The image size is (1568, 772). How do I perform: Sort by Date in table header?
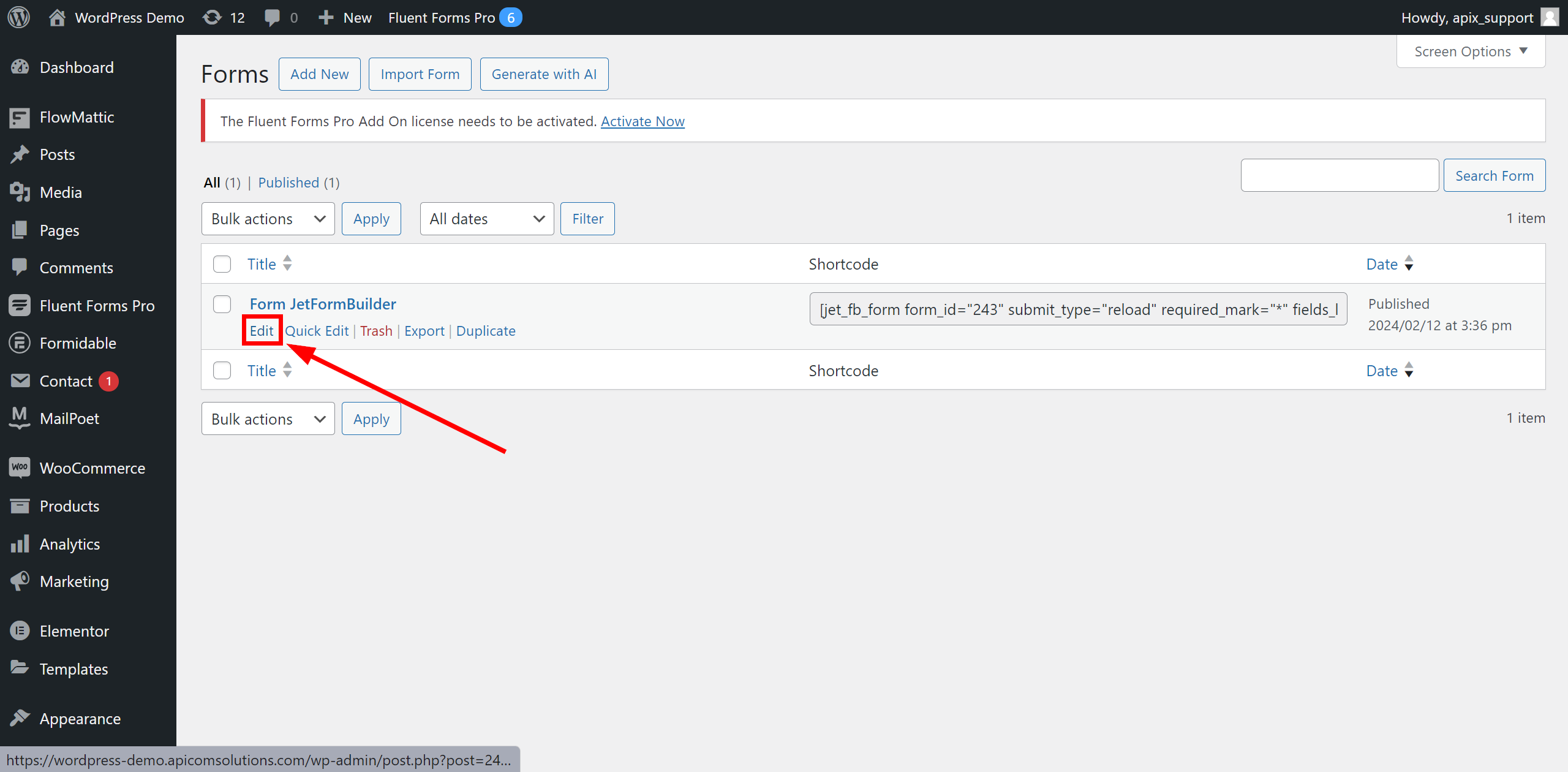pos(1389,264)
